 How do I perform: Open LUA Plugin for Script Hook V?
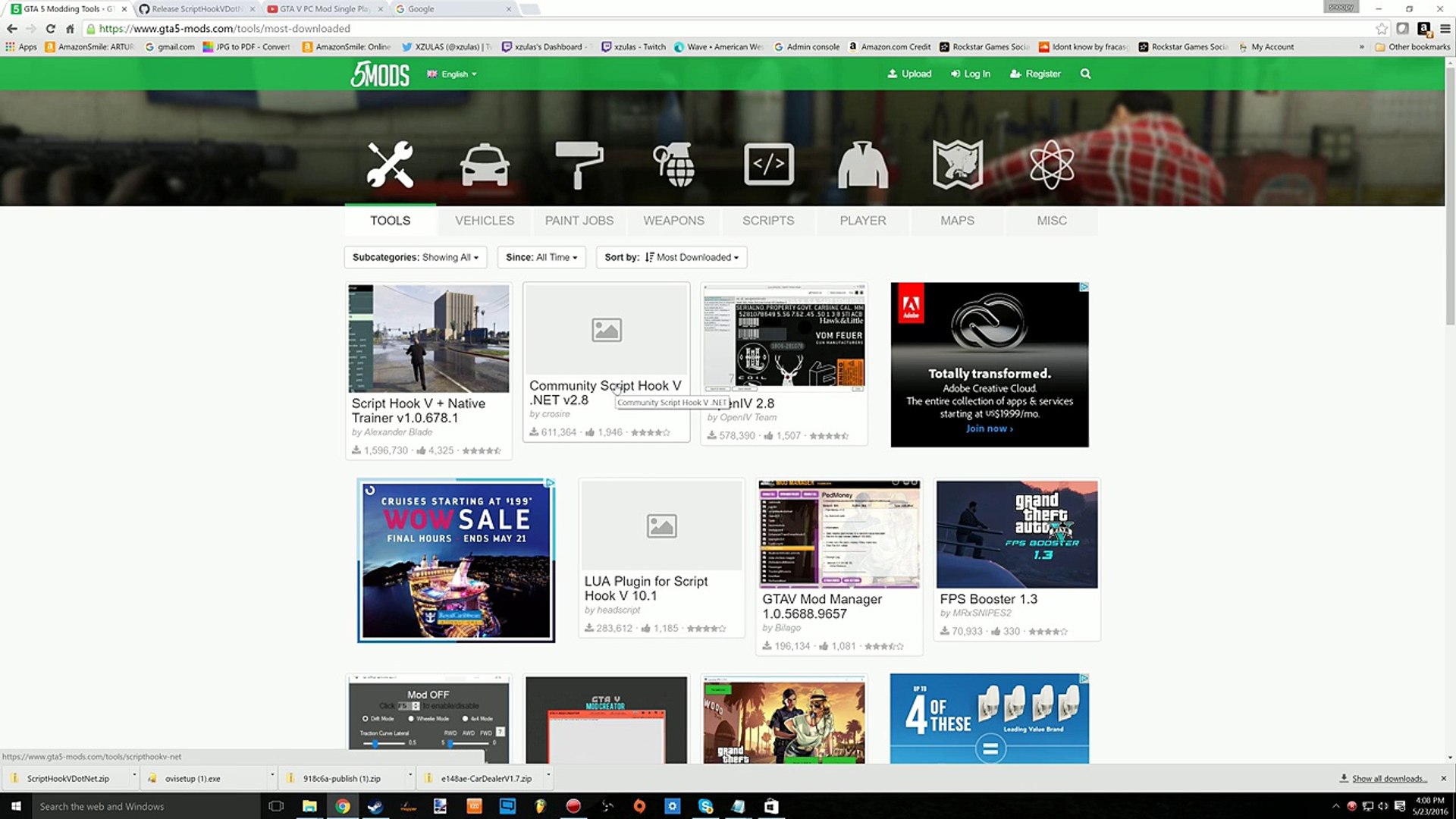(646, 588)
